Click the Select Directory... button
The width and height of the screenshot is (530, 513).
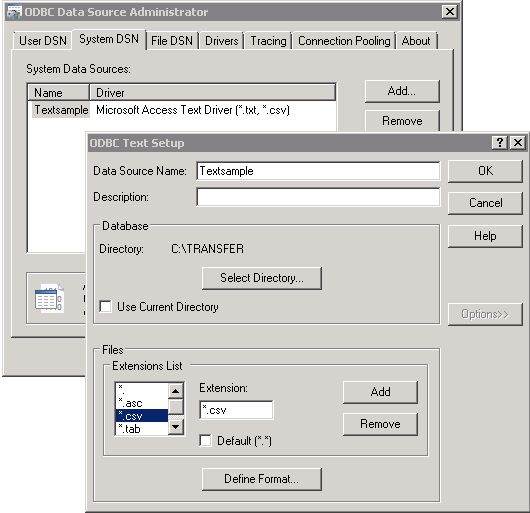262,278
